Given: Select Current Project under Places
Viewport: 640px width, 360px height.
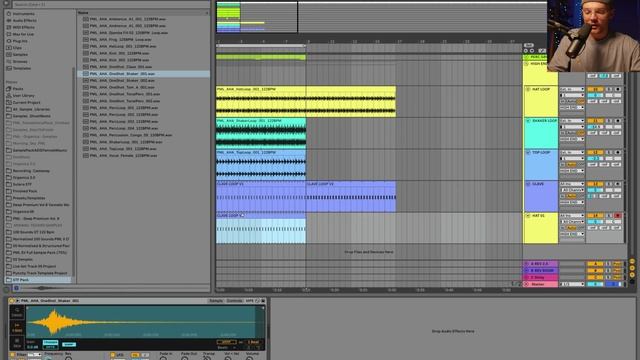Looking at the screenshot, I should point(26,102).
